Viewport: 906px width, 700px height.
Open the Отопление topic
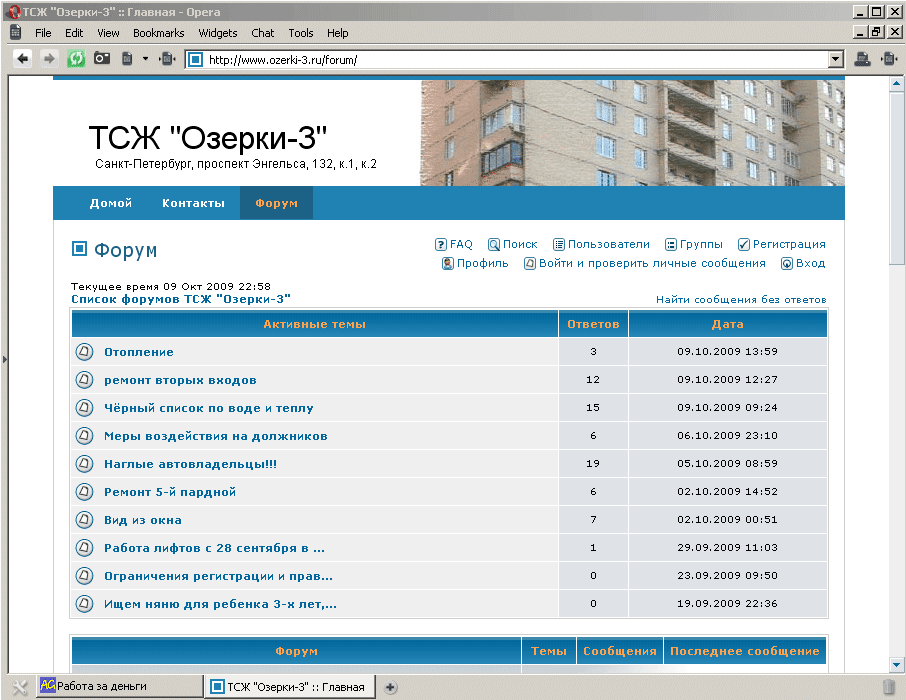point(139,352)
